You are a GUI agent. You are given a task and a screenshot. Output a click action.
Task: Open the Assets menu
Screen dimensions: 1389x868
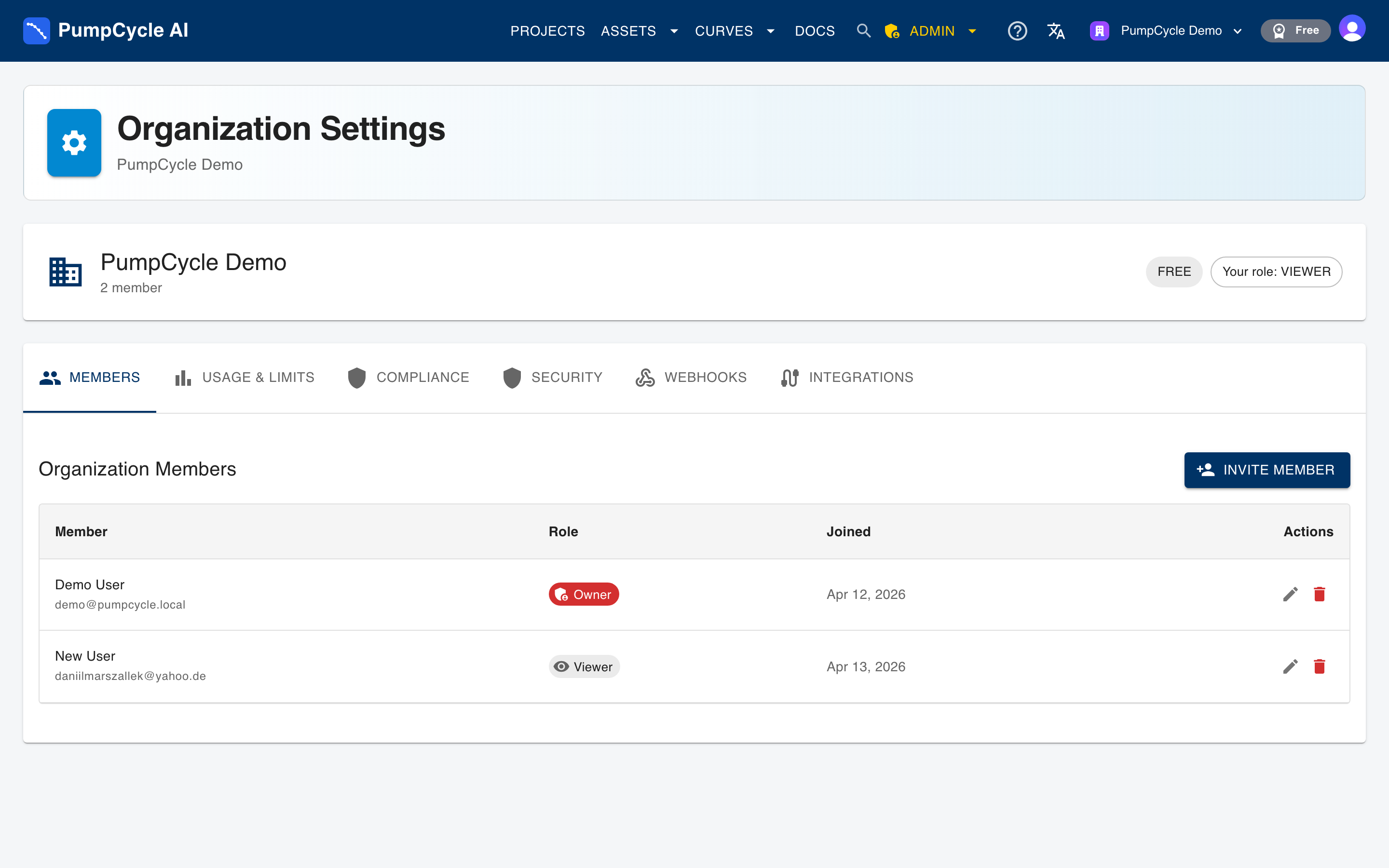(x=628, y=31)
